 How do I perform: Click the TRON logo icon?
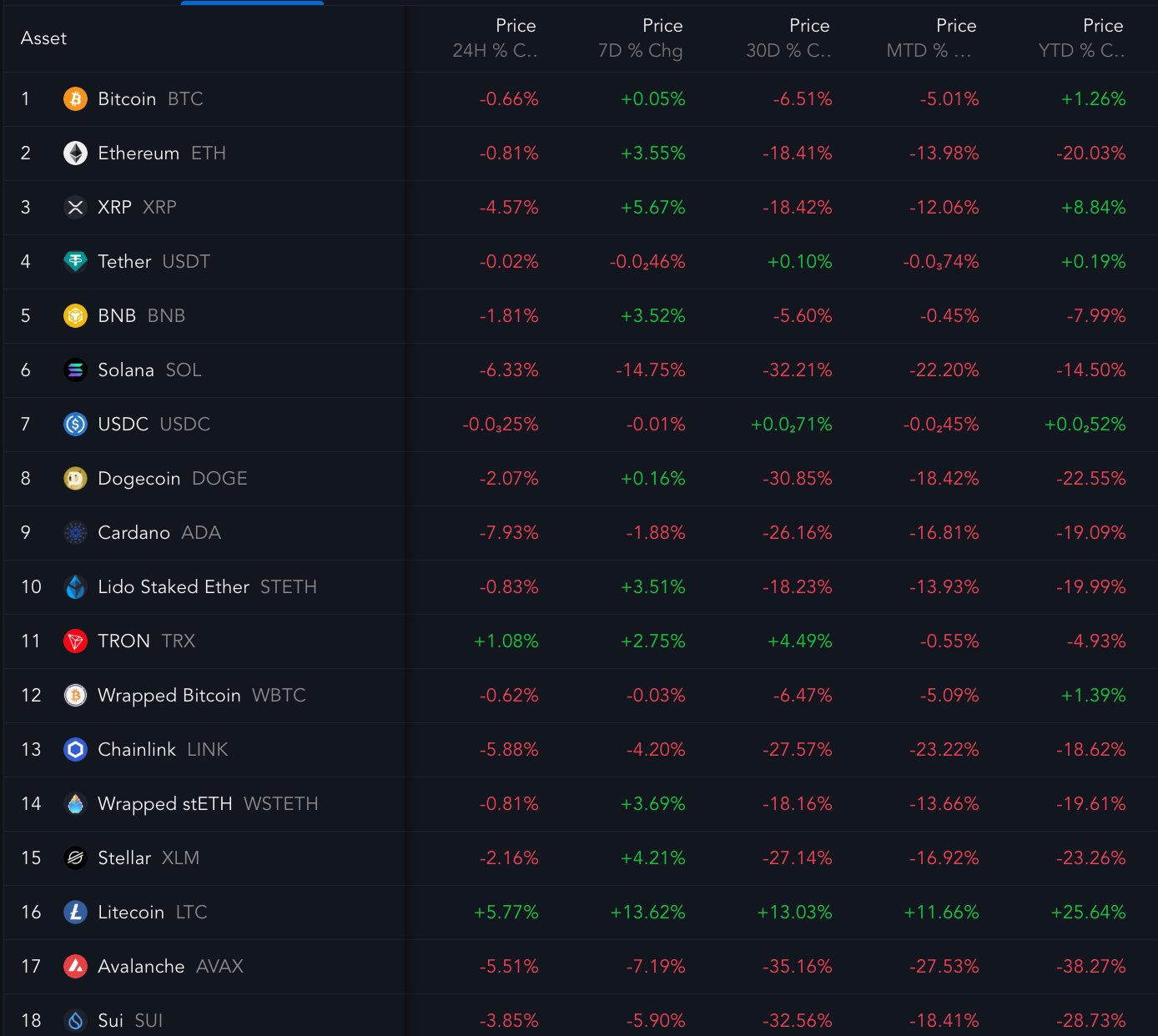(x=75, y=641)
